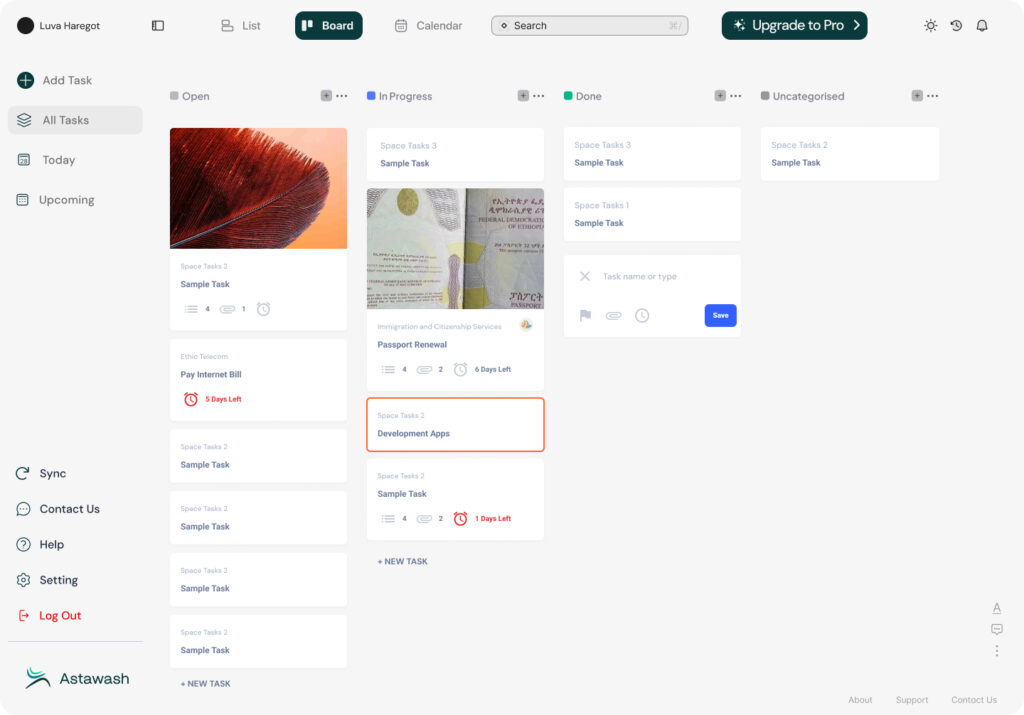This screenshot has width=1024, height=715.
Task: Open the In Progress column options menu
Action: (x=539, y=96)
